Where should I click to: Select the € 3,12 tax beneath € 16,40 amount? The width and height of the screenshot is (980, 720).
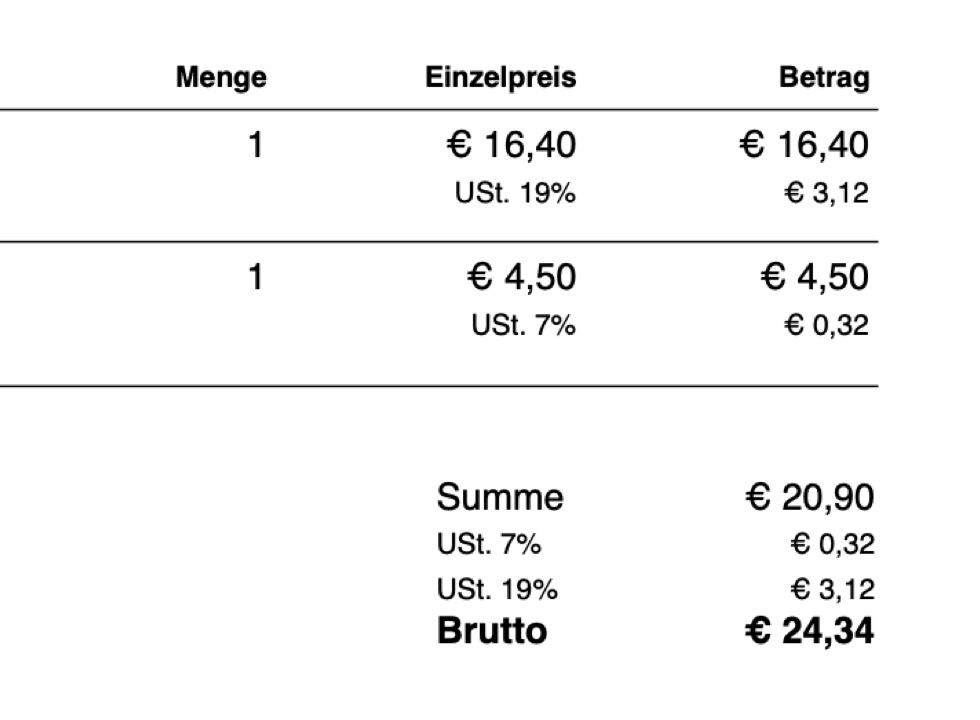826,194
